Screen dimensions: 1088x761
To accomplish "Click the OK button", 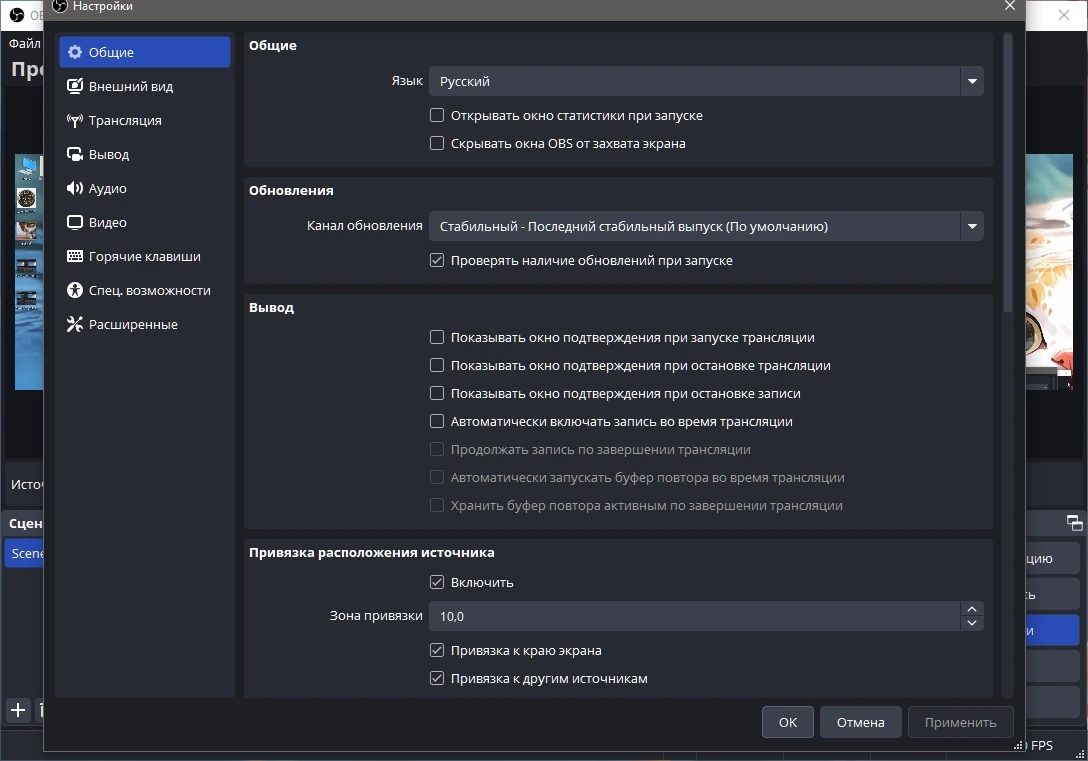I will pyautogui.click(x=788, y=722).
